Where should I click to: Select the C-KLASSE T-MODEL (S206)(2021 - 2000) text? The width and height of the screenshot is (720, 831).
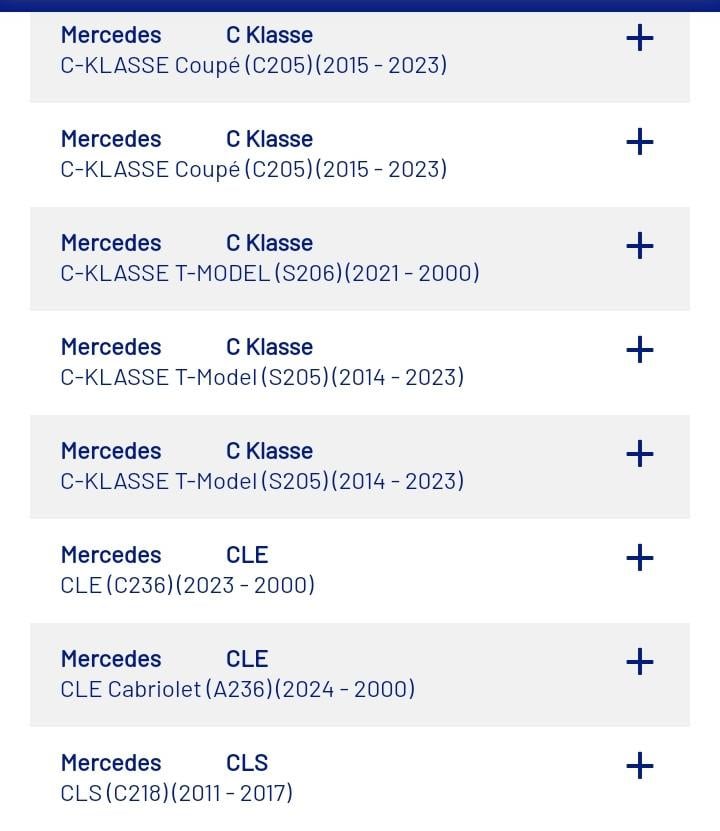coord(269,273)
